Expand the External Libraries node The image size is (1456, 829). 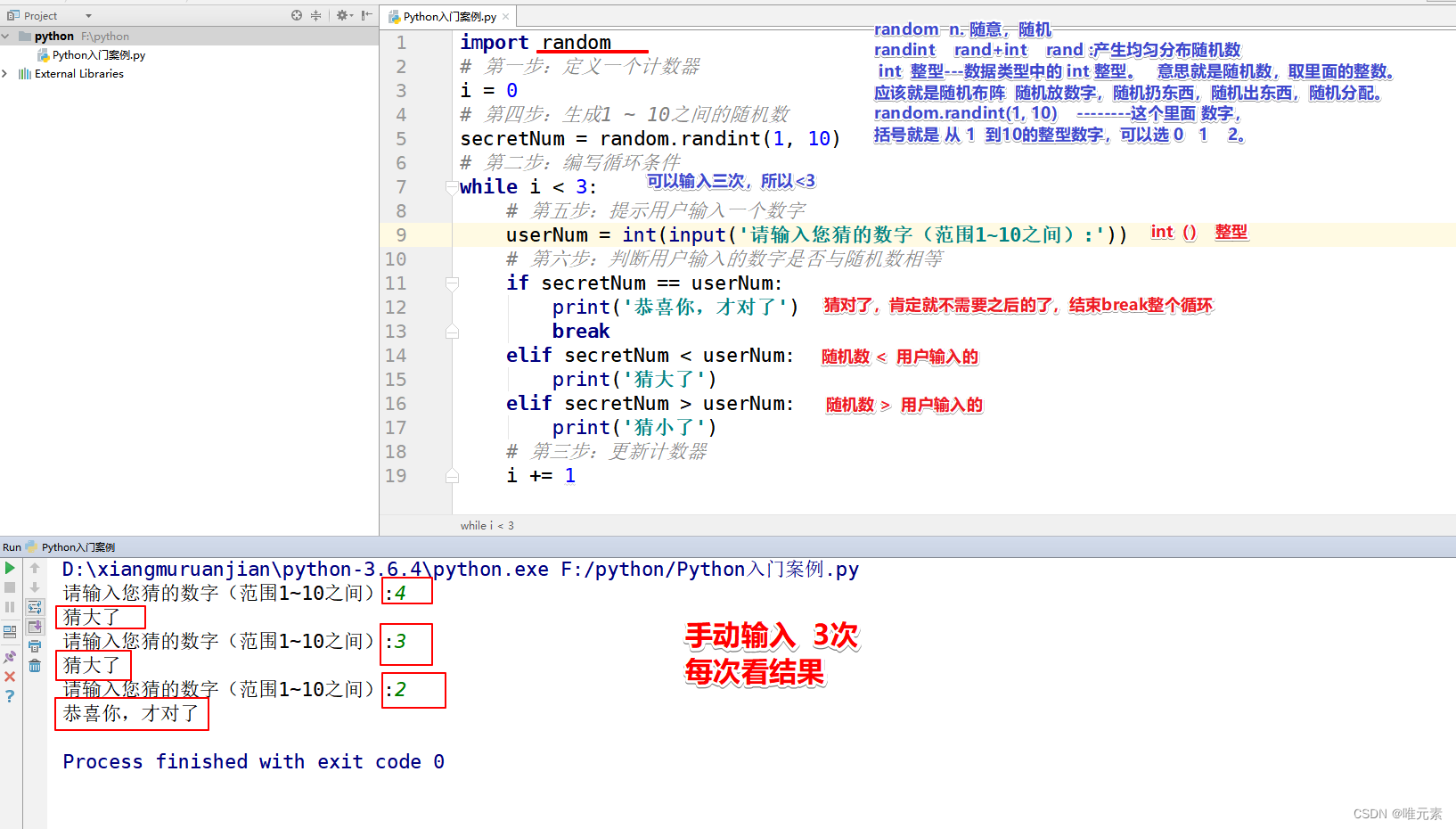7,73
